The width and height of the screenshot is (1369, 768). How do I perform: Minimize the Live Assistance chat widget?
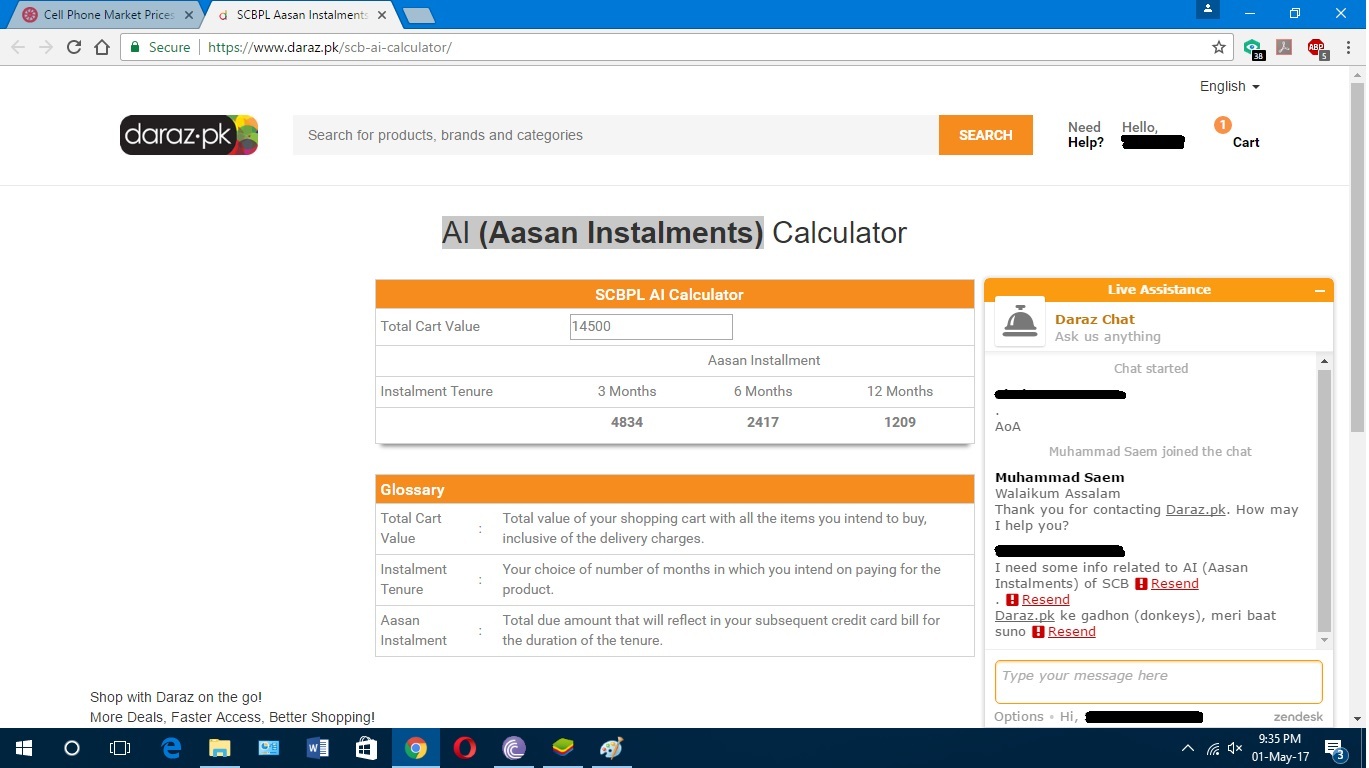(x=1320, y=290)
